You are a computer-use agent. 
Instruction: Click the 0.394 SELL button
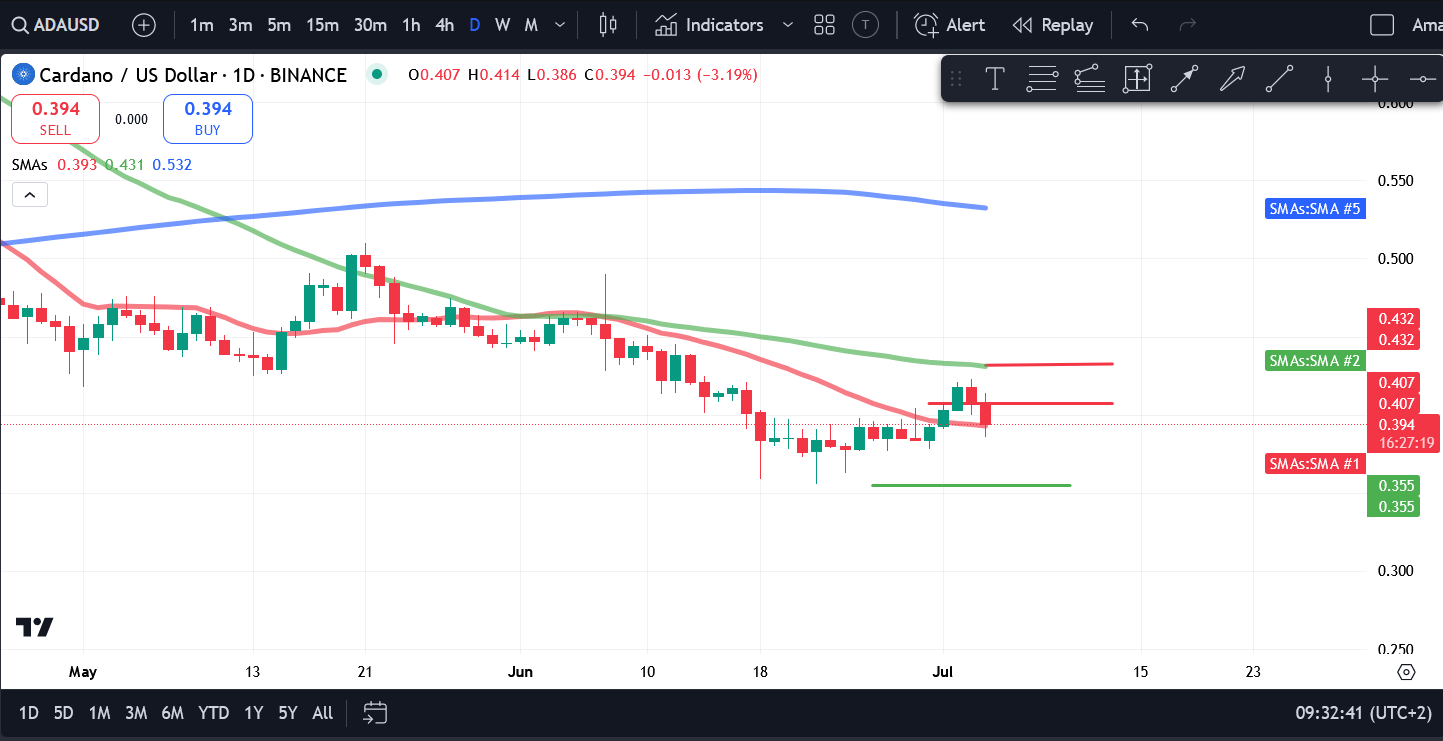[55, 119]
